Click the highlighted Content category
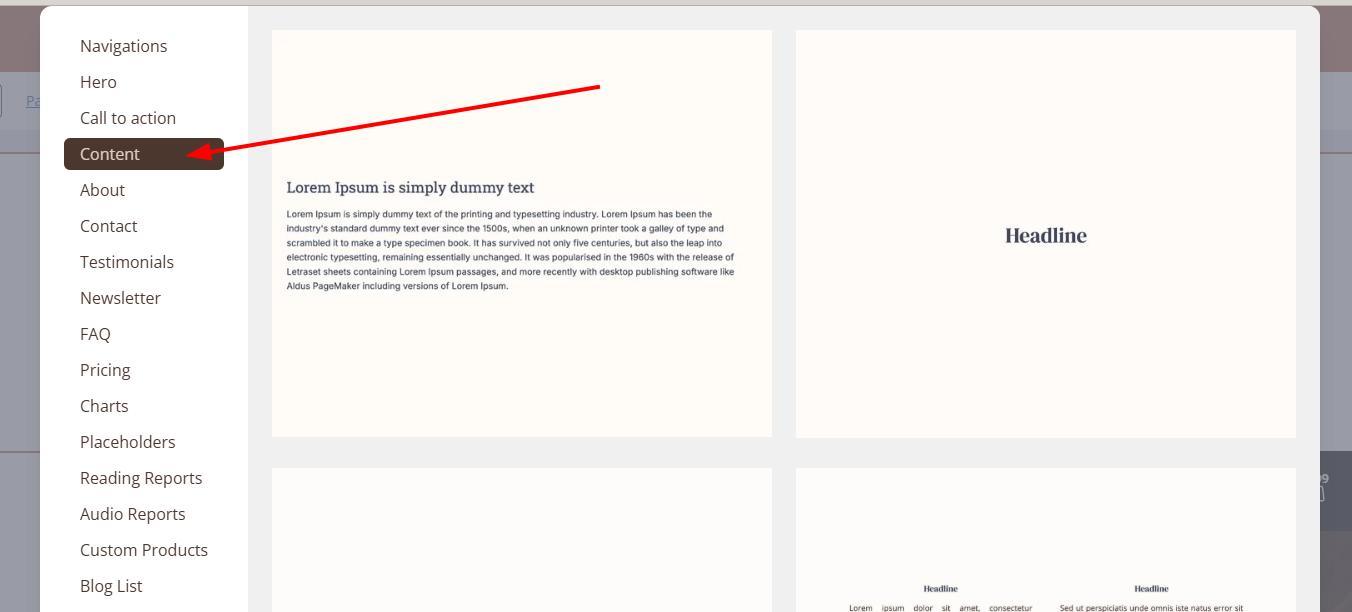This screenshot has height=612, width=1352. pos(110,154)
